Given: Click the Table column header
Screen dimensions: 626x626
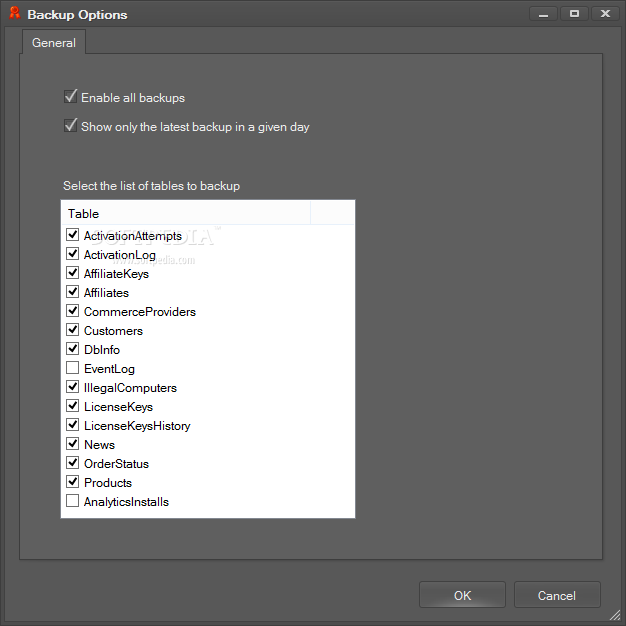Looking at the screenshot, I should point(186,213).
